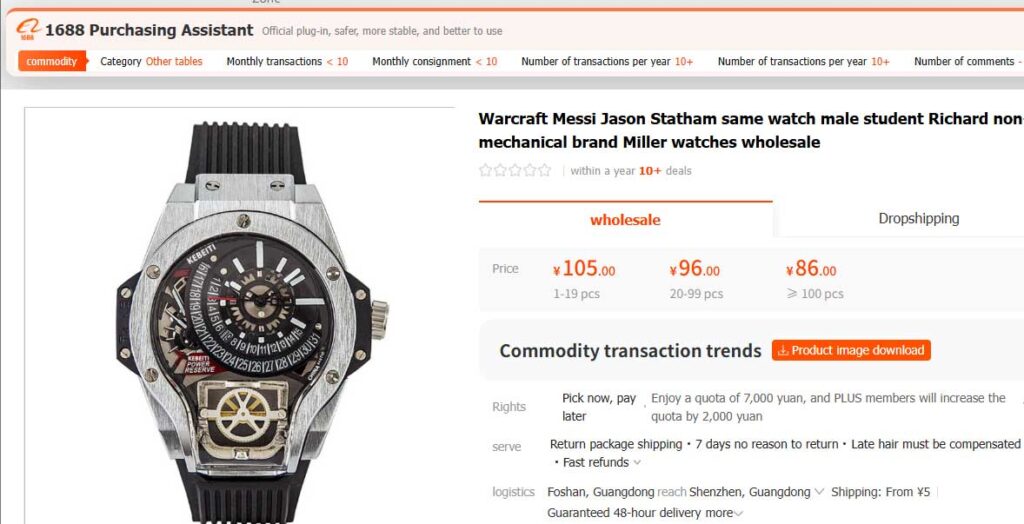The image size is (1024, 524).
Task: Click the Product image download button
Action: coord(851,351)
